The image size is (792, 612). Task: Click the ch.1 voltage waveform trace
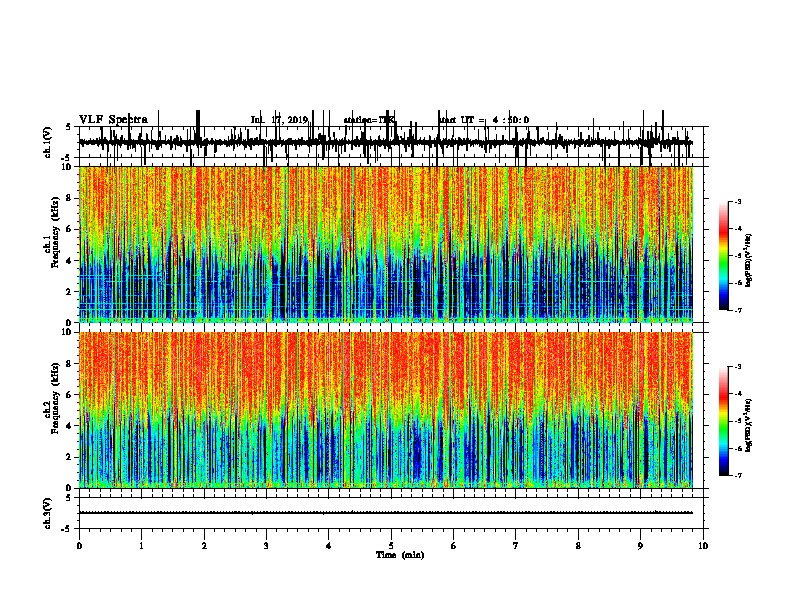(385, 142)
